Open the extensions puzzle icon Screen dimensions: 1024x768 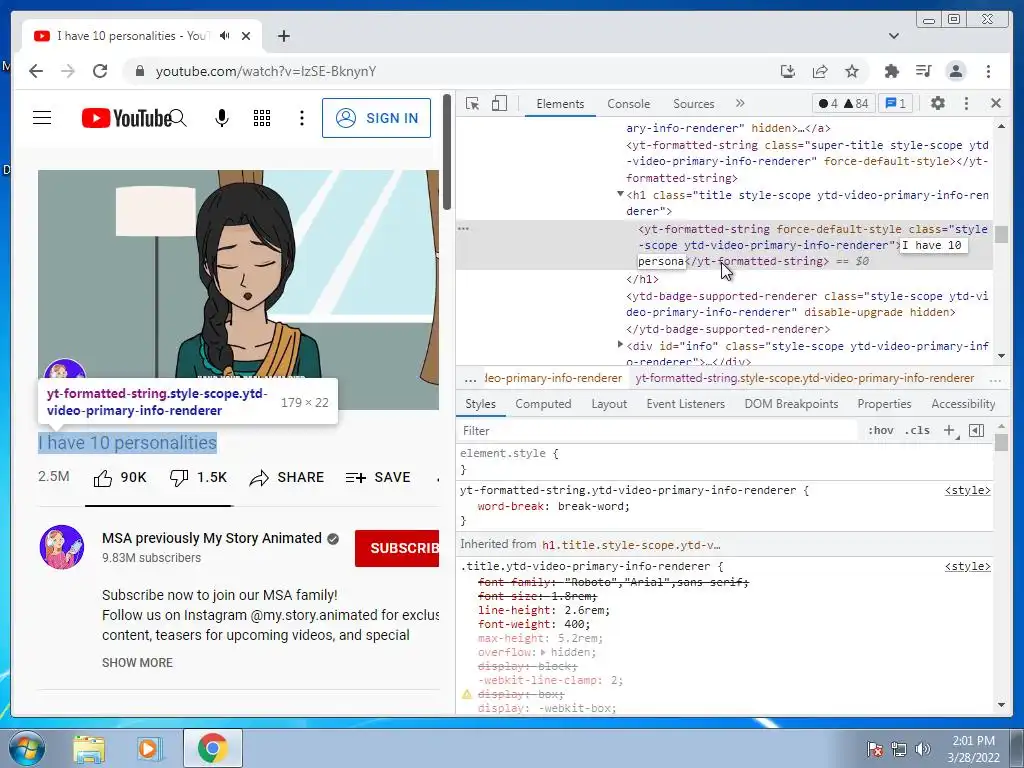point(891,71)
